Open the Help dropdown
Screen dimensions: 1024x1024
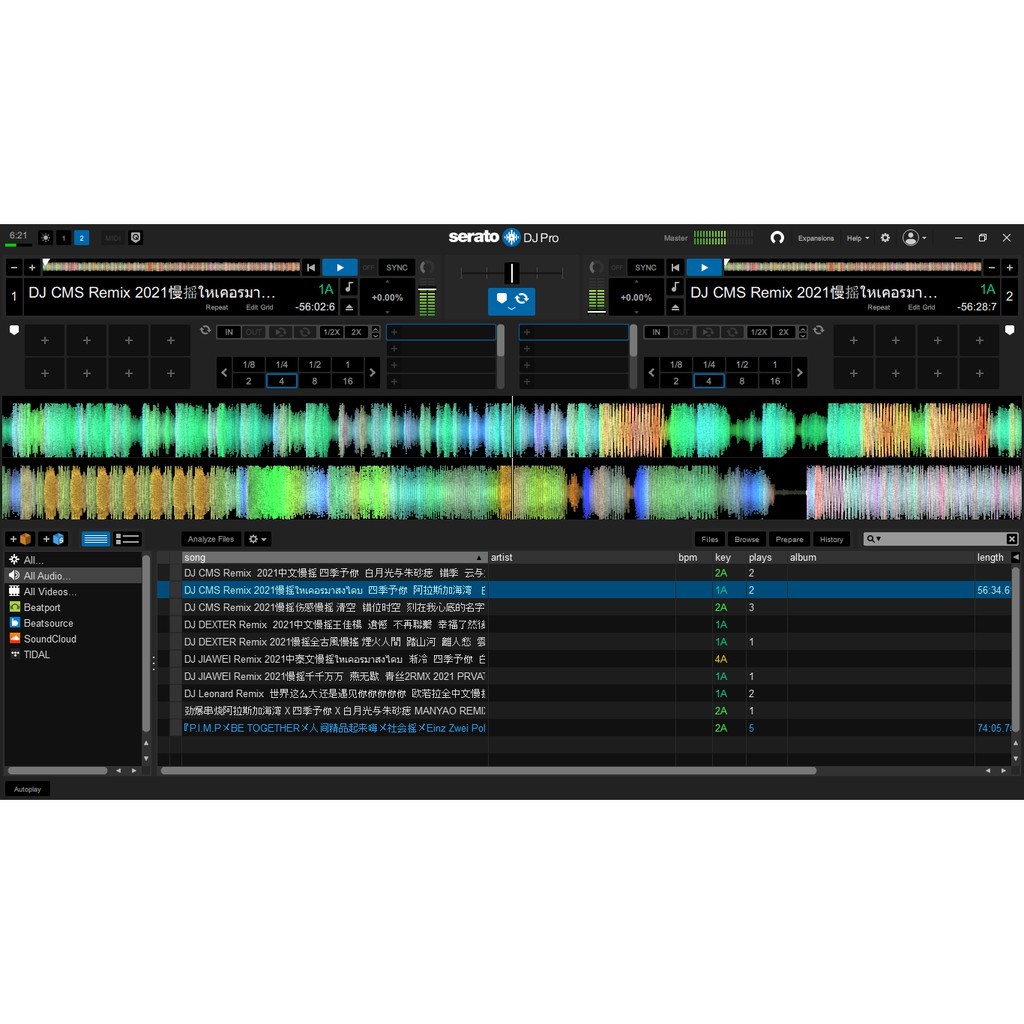[x=856, y=238]
